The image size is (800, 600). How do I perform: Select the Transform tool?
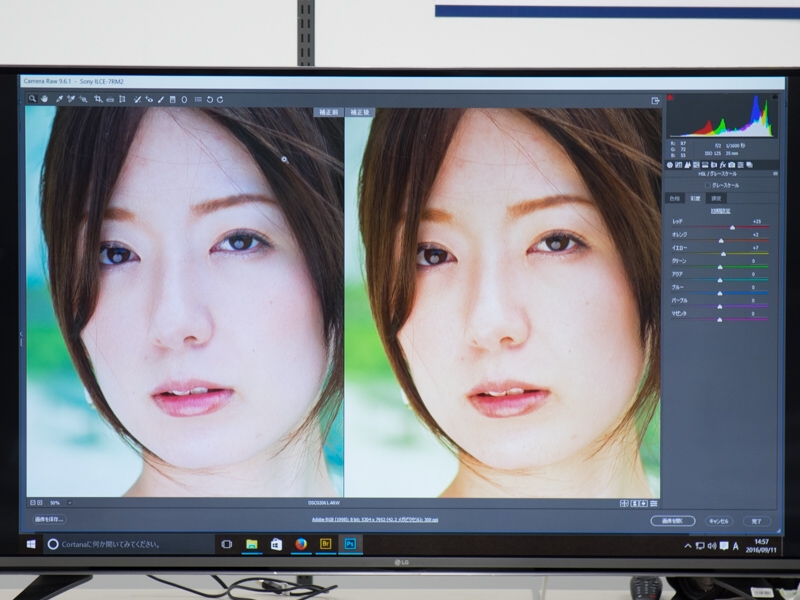122,99
